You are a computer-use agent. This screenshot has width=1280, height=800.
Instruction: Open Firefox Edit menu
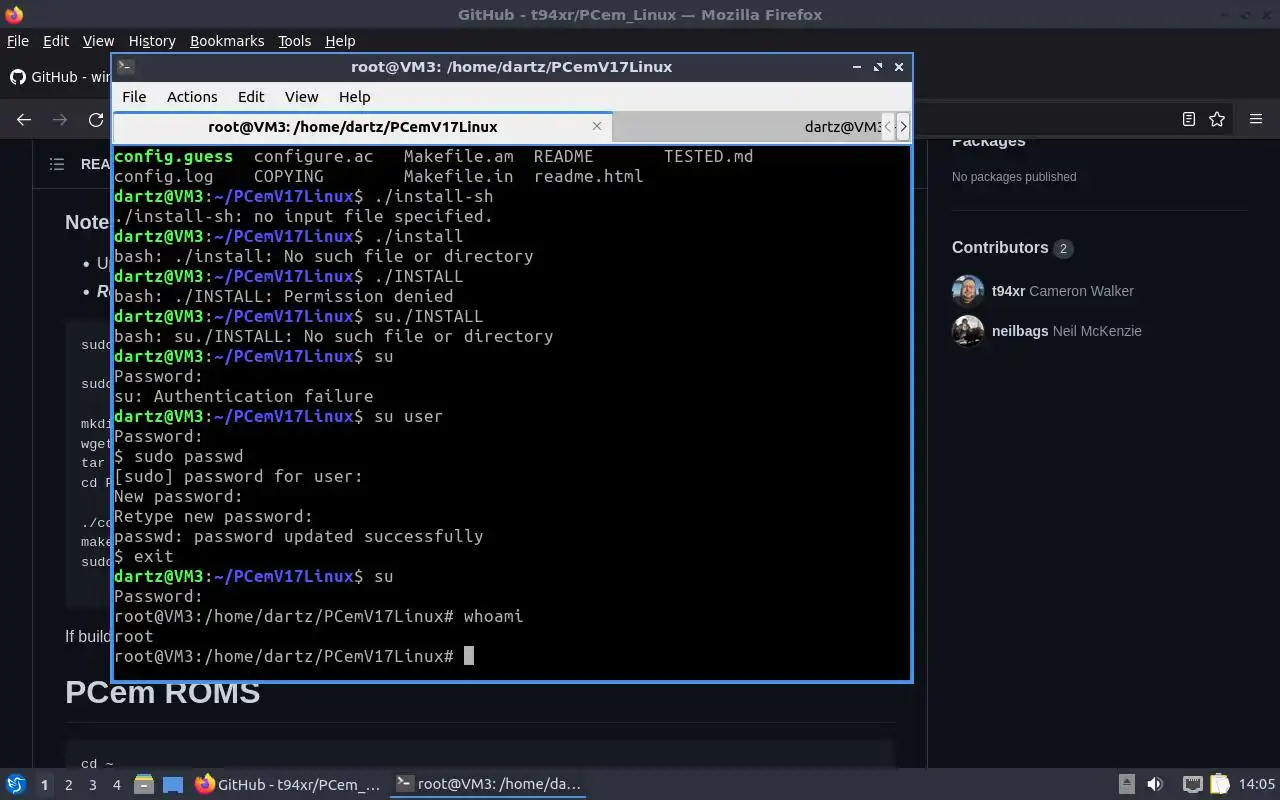(56, 41)
